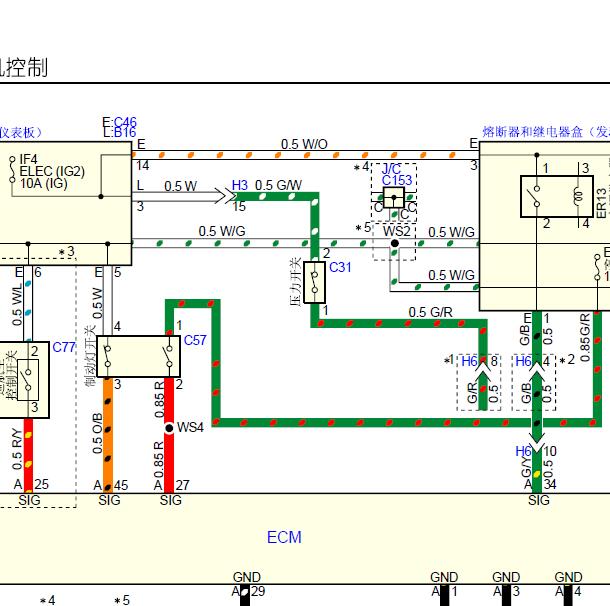The height and width of the screenshot is (606, 610).
Task: Select the 0.5 G/W wire label
Action: pos(279,185)
